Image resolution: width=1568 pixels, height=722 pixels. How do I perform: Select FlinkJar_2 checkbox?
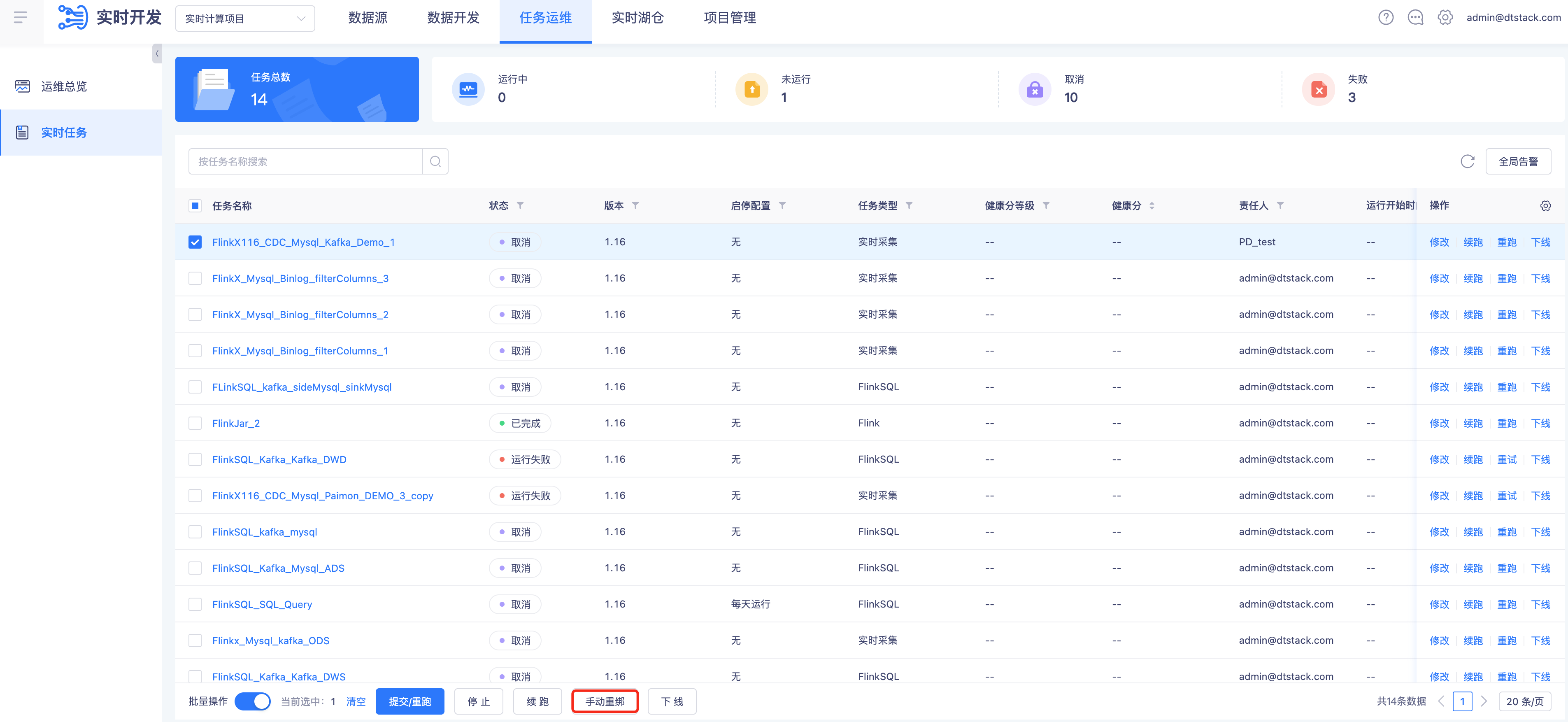pyautogui.click(x=195, y=423)
